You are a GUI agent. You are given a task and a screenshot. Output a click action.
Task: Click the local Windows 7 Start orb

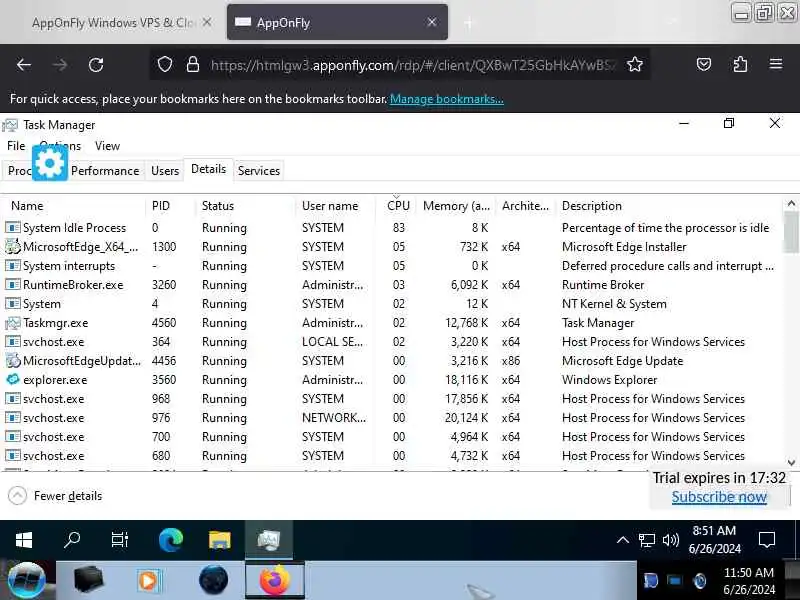coord(27,581)
